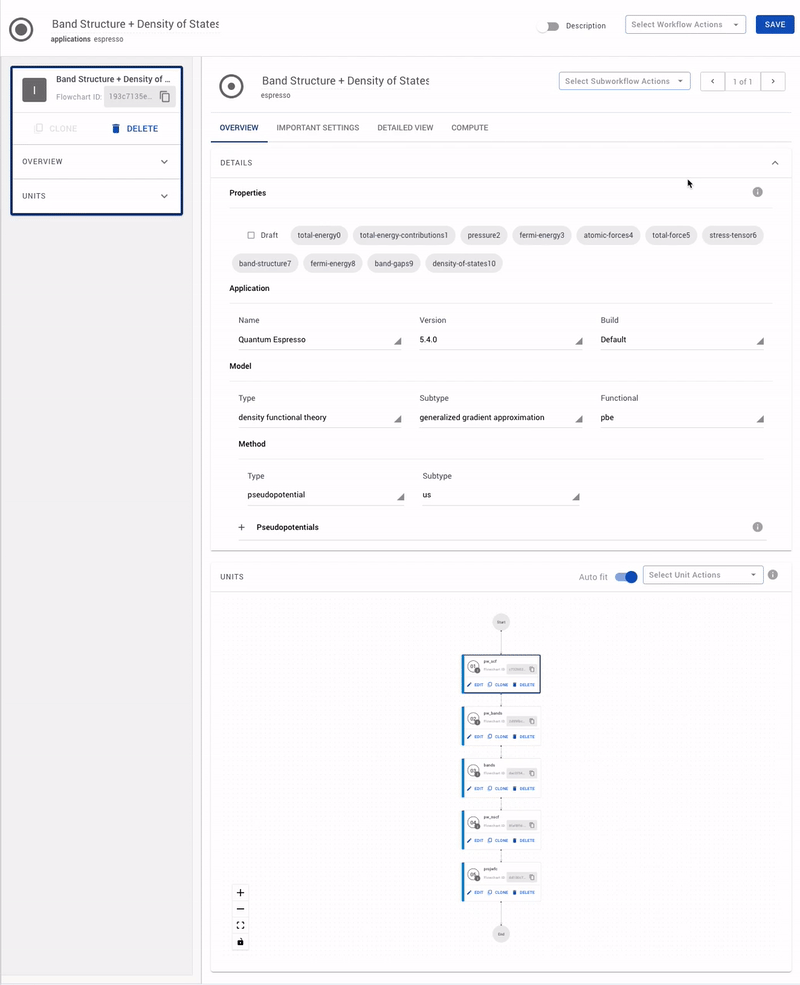Open the Method Subtype us dropdown
This screenshot has height=985, width=800.
(x=500, y=495)
